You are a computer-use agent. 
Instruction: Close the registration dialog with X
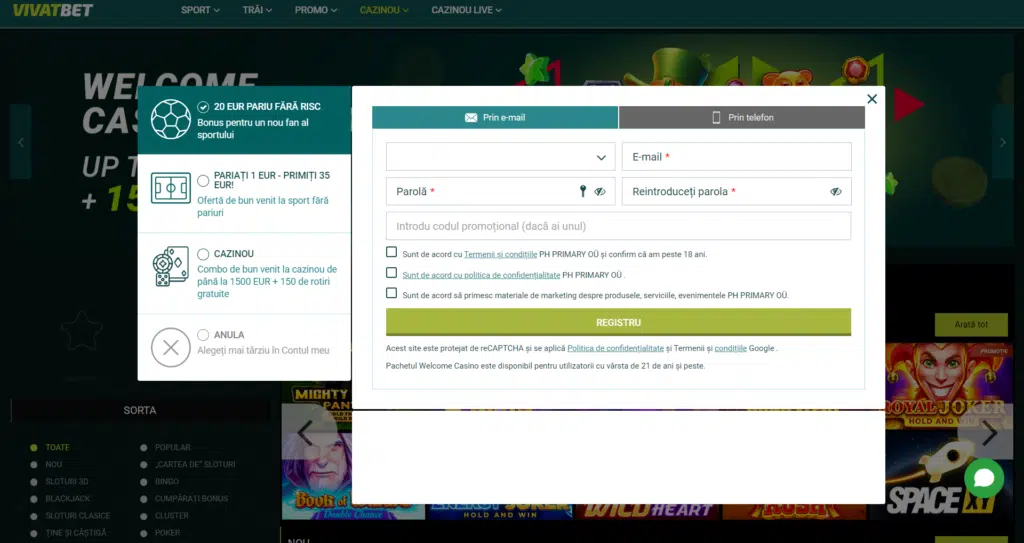[872, 99]
